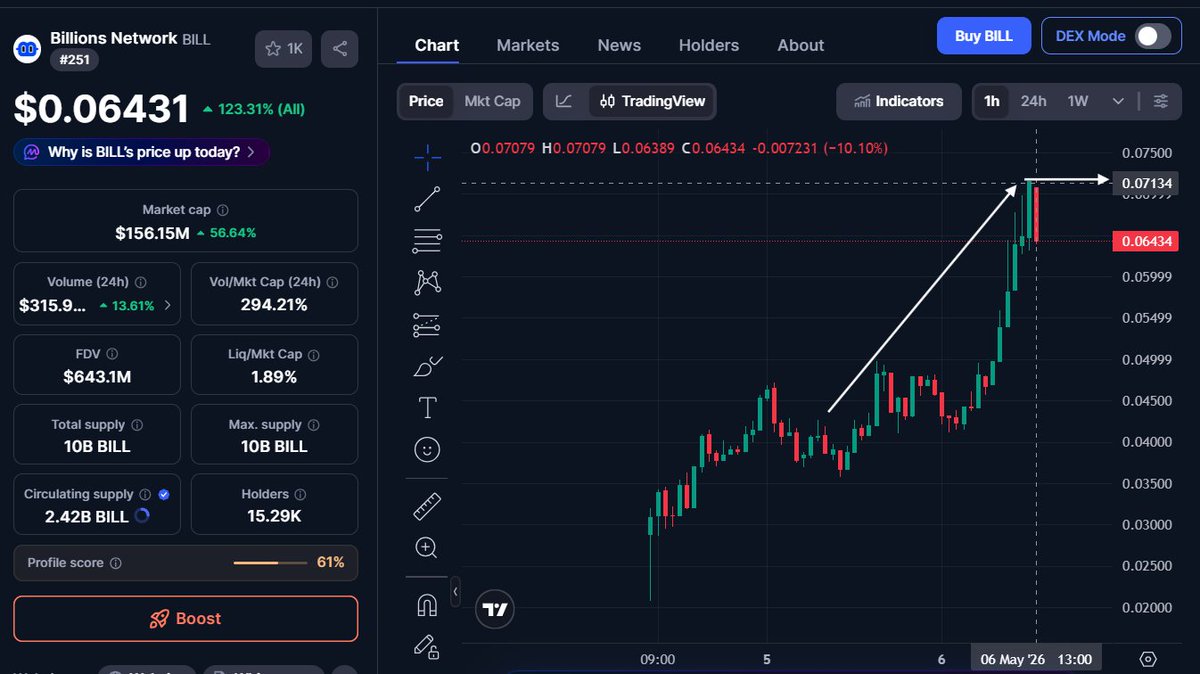
Task: Select the 24h timeframe
Action: [x=1033, y=101]
